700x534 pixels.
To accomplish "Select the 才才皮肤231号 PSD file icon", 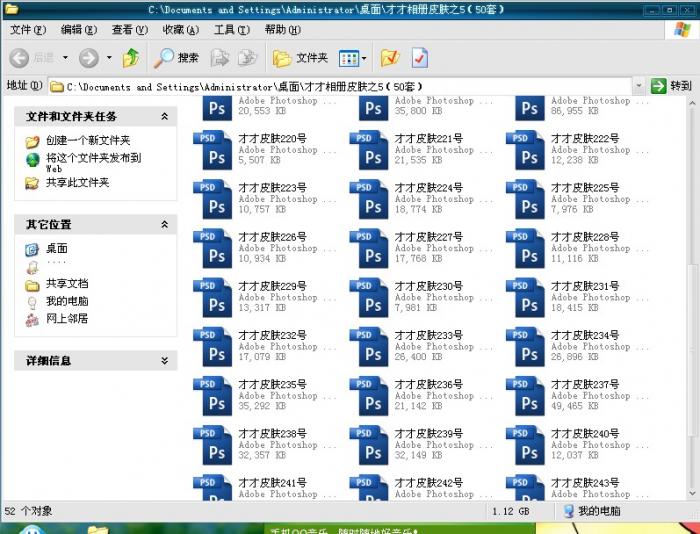I will pyautogui.click(x=525, y=297).
